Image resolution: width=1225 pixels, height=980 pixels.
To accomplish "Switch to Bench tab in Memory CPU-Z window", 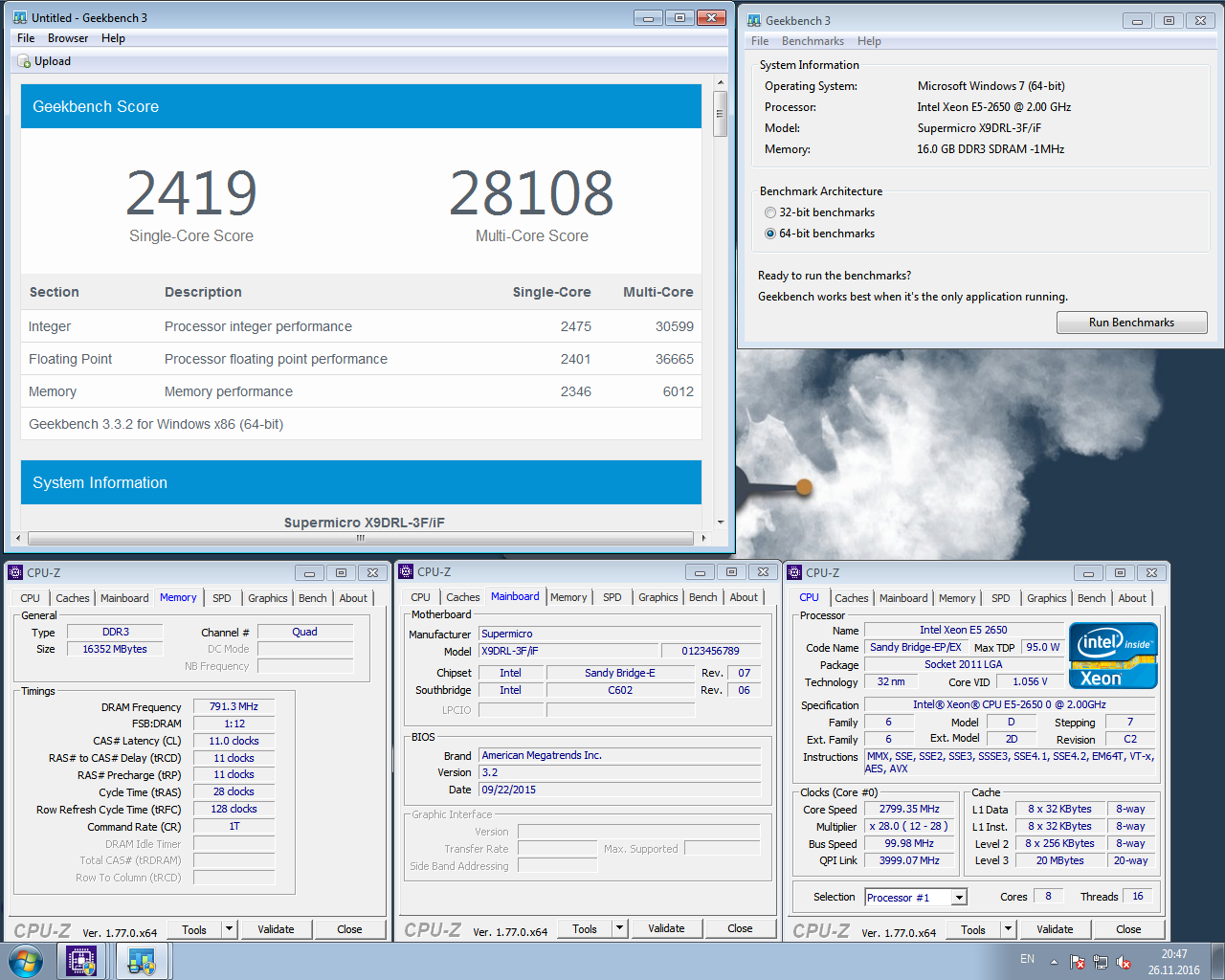I will pyautogui.click(x=313, y=598).
